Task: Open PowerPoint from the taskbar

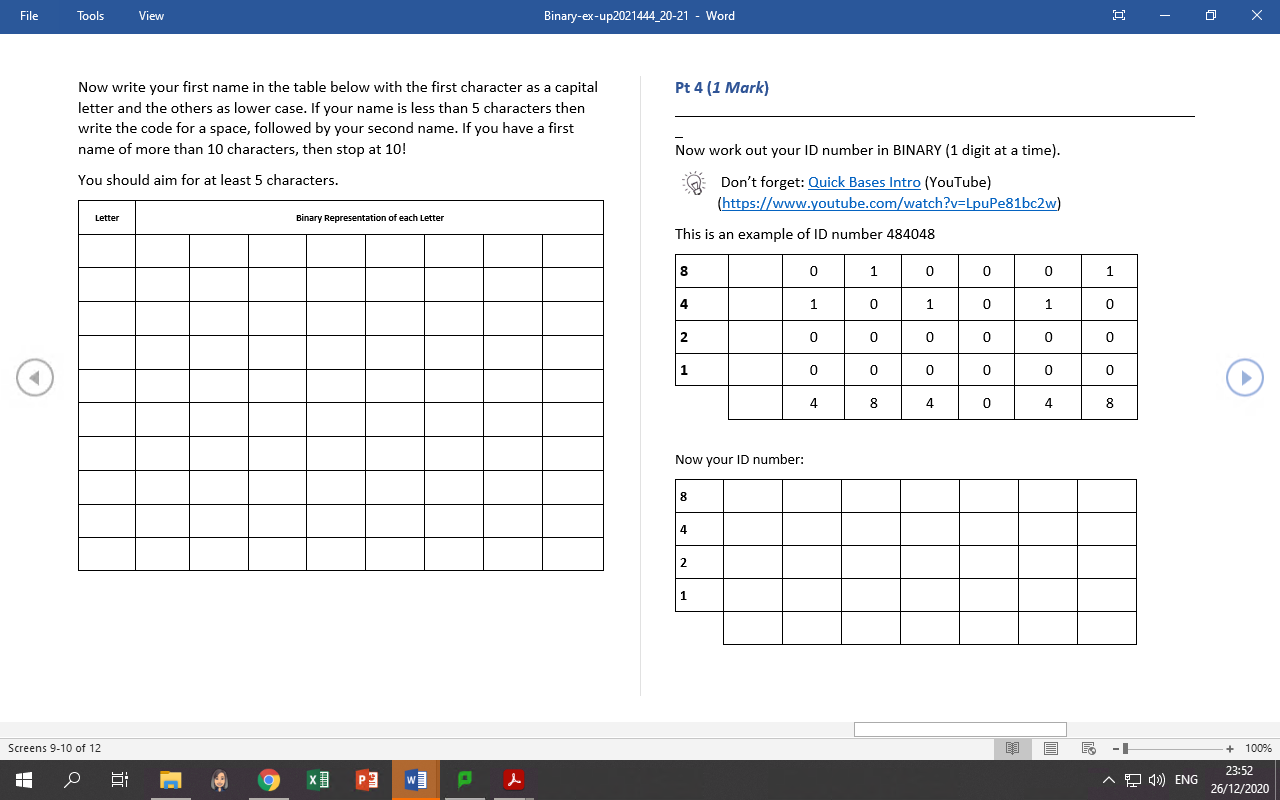Action: coord(366,780)
